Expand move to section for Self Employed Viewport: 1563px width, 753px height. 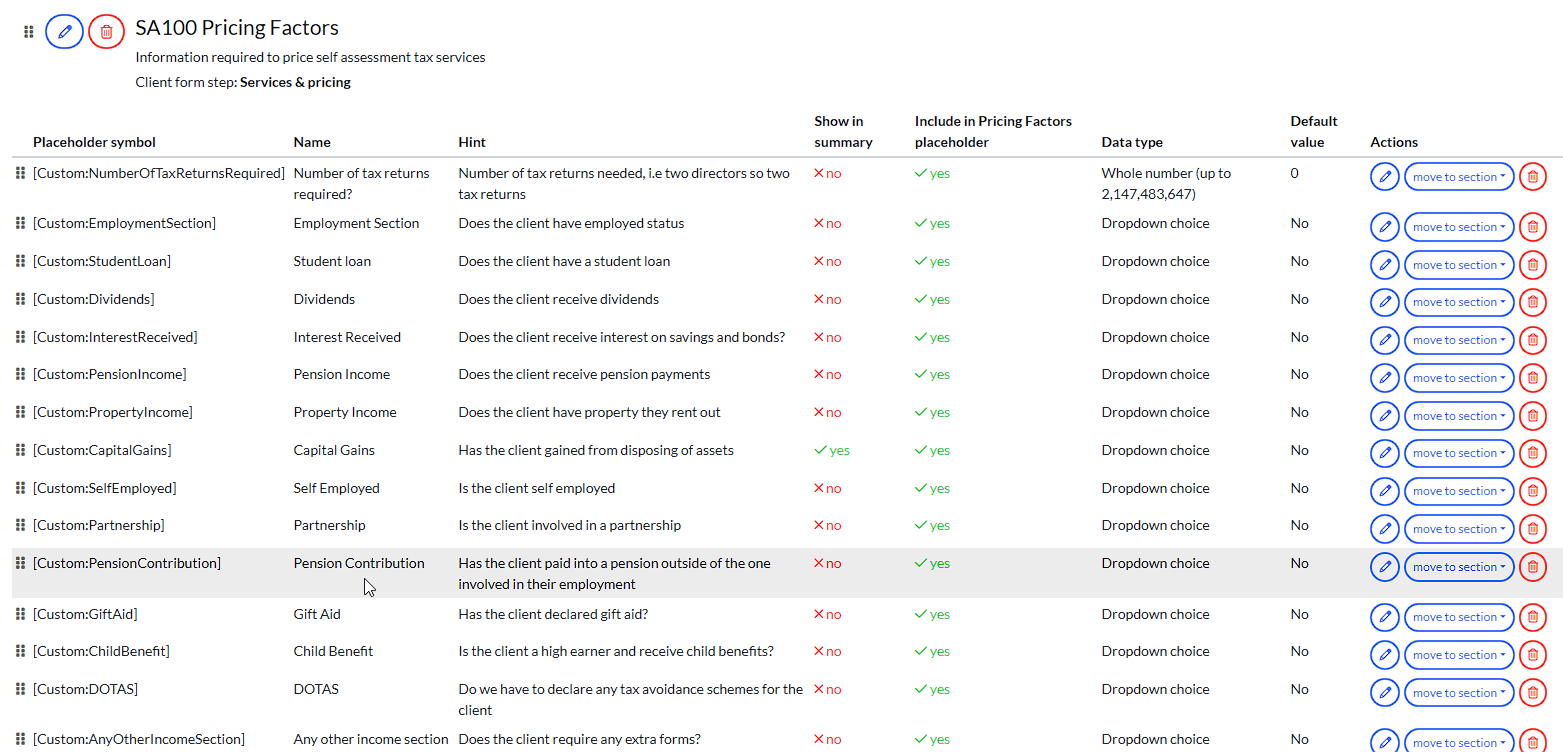click(1458, 491)
